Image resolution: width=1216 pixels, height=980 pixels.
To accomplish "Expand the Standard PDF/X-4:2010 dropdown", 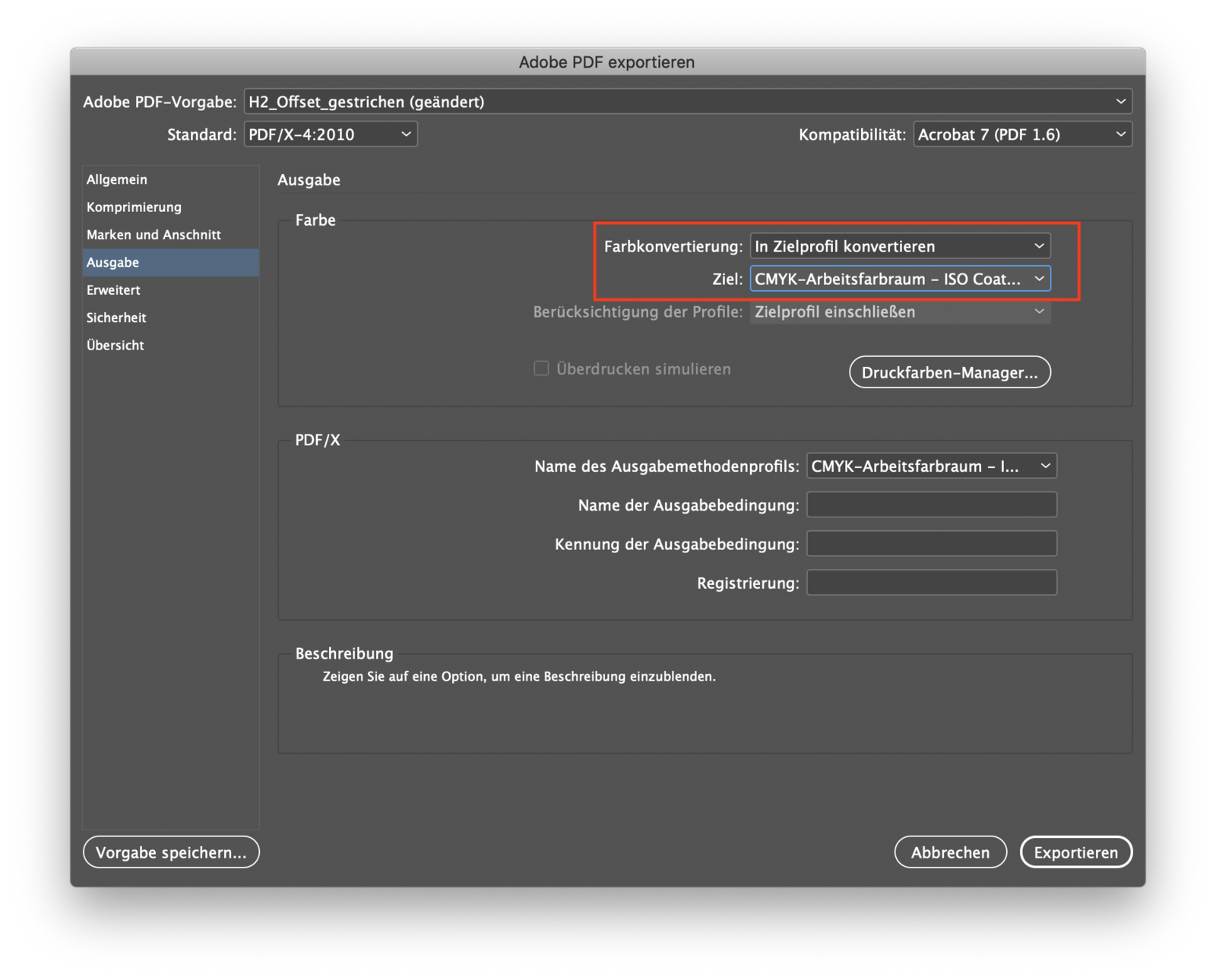I will 330,134.
